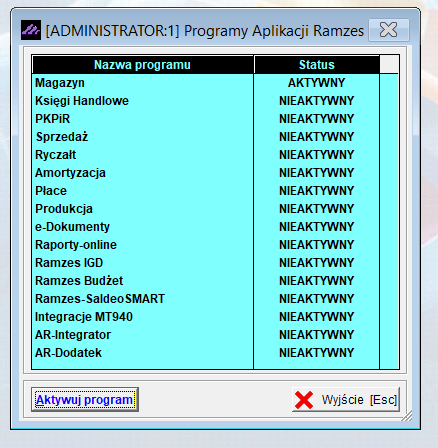
Task: Close the Programy Aplikacji Ramzes window
Action: [389, 30]
